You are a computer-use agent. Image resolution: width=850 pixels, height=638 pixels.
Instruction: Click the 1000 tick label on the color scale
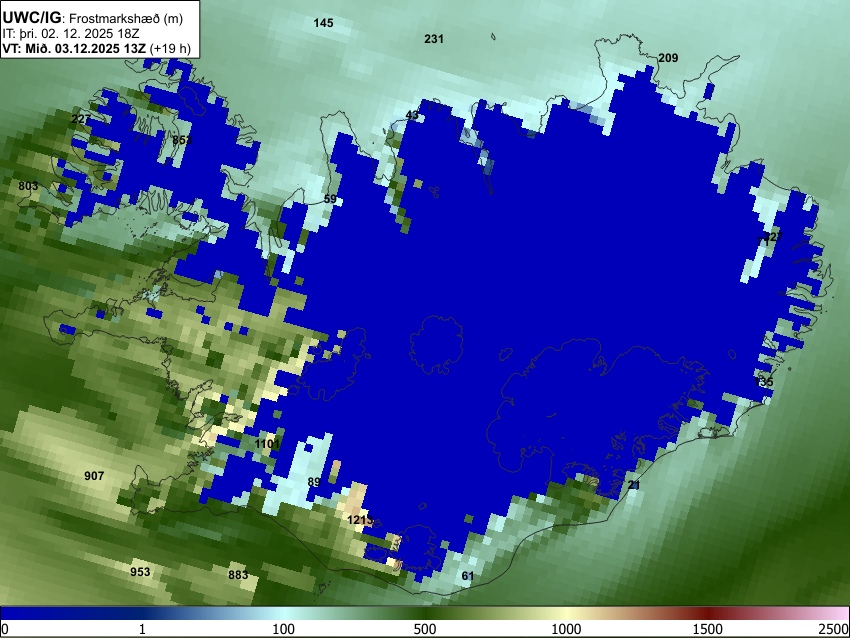[566, 629]
